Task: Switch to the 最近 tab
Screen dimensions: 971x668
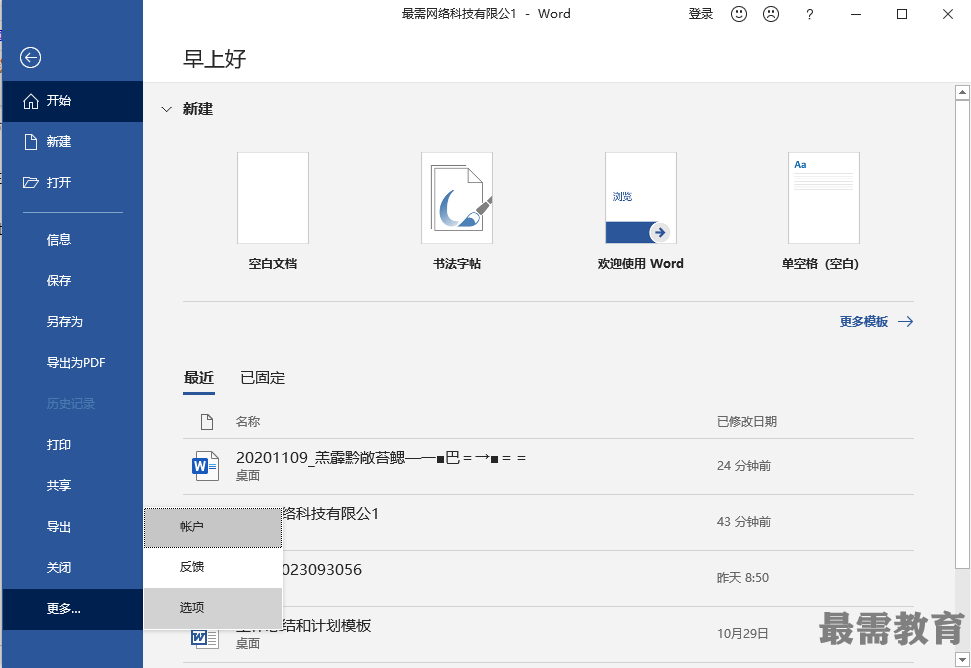Action: point(199,378)
